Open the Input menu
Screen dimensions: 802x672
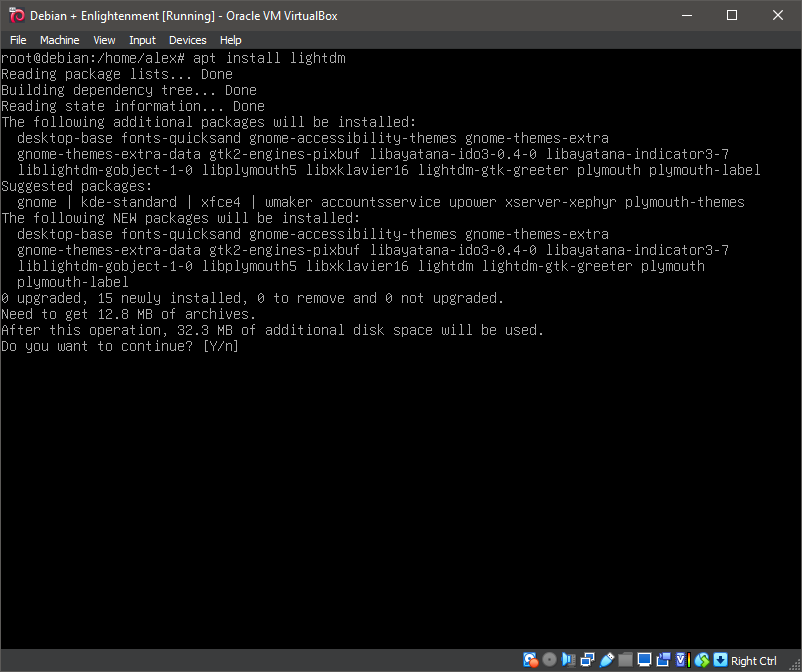click(141, 40)
